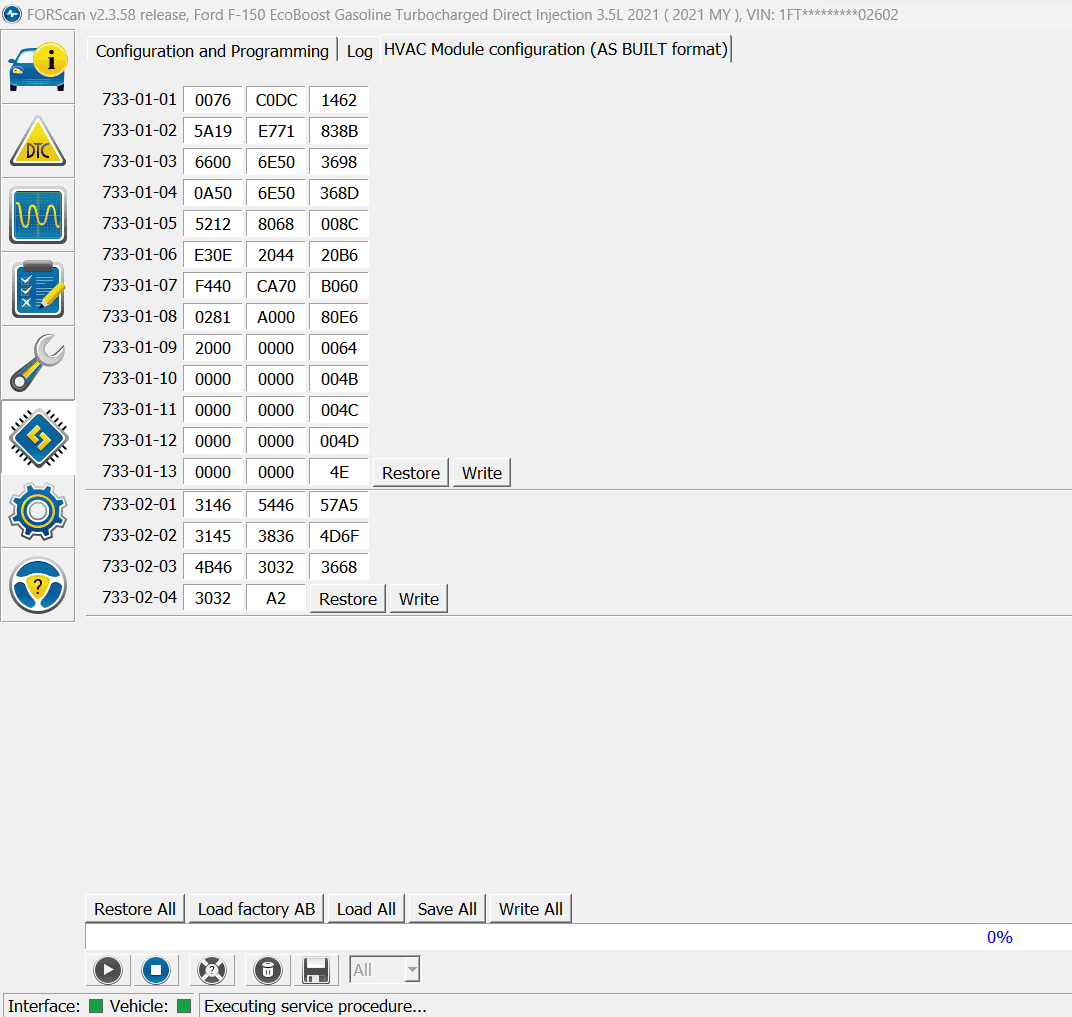Screen dimensions: 1072x1017
Task: Click field 838B in row 733-01-02
Action: point(339,131)
